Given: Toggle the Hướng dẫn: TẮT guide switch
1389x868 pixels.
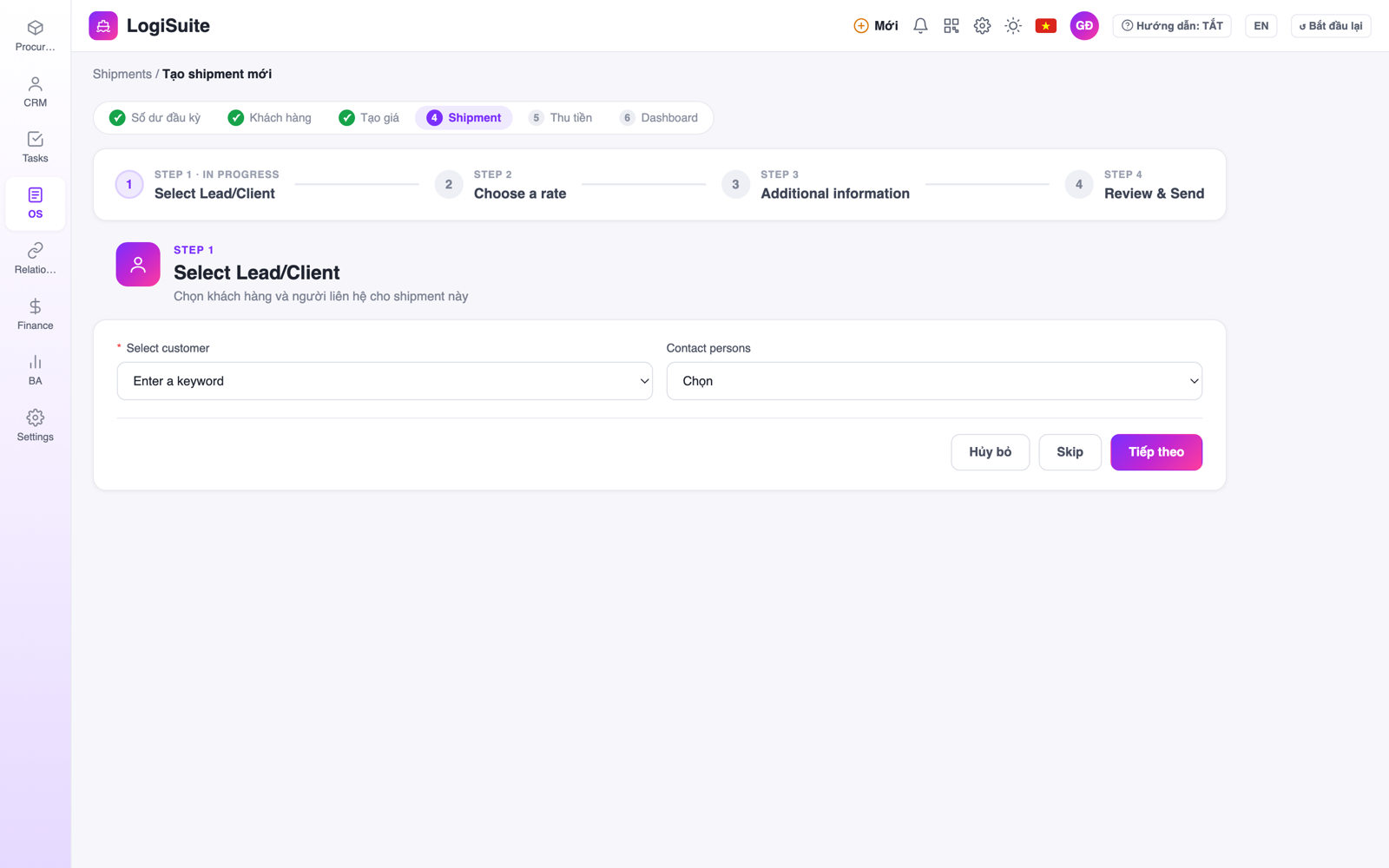Looking at the screenshot, I should (x=1172, y=26).
